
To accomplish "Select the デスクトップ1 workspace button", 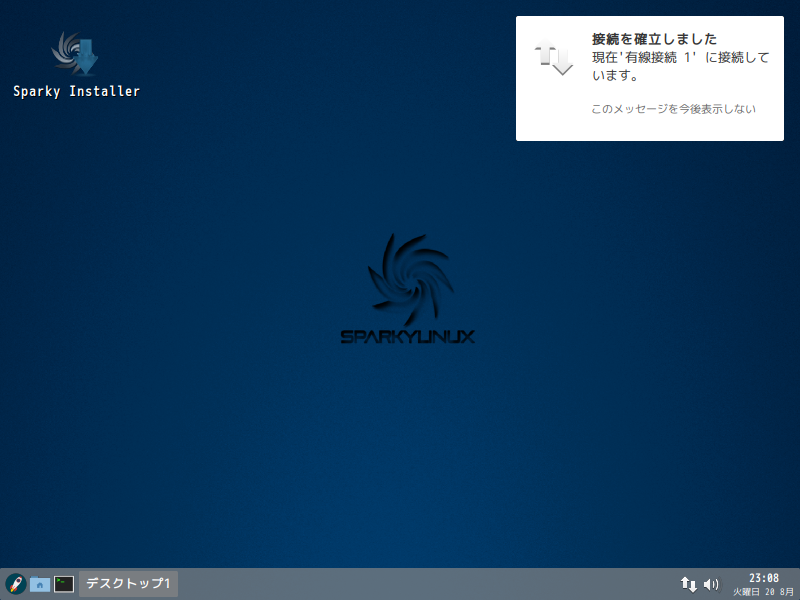I will coord(128,584).
